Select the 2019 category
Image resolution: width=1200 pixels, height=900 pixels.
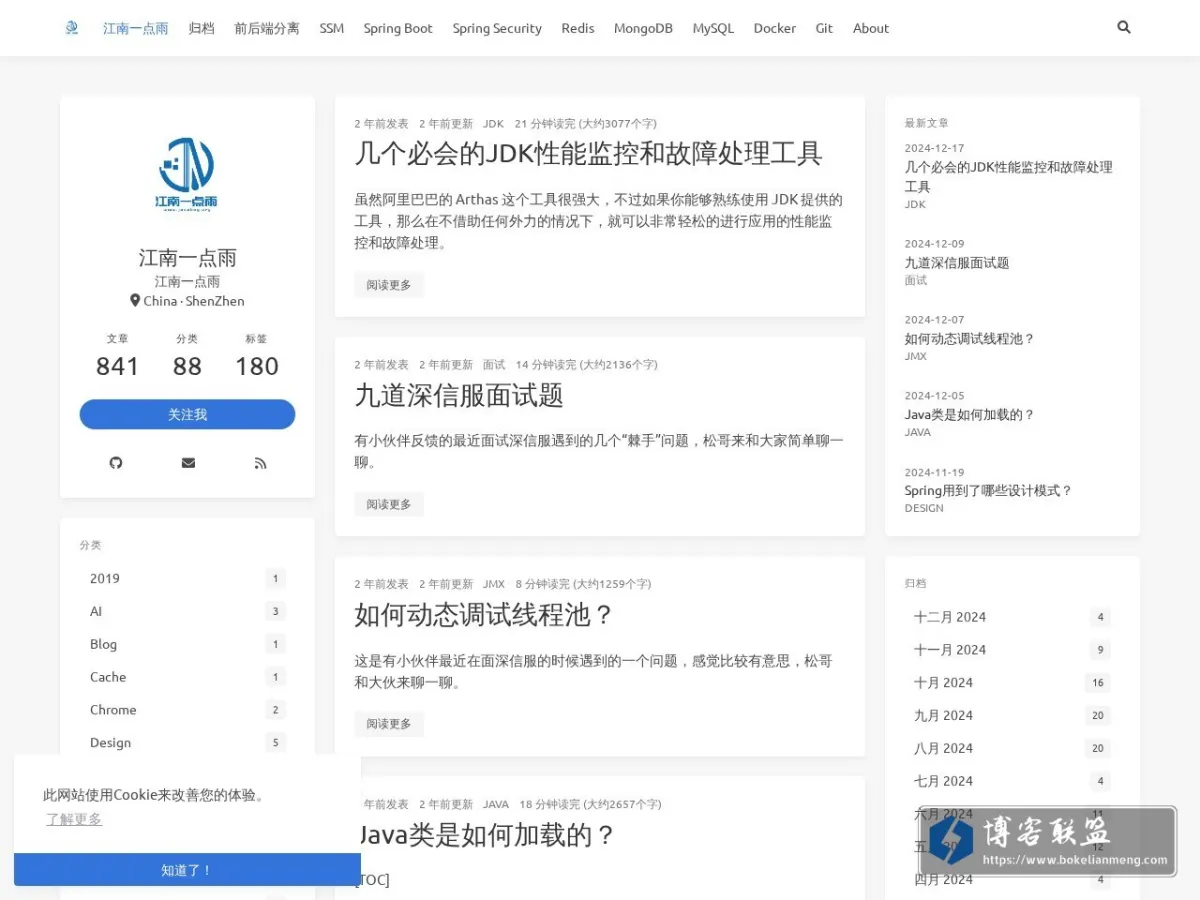coord(187,578)
